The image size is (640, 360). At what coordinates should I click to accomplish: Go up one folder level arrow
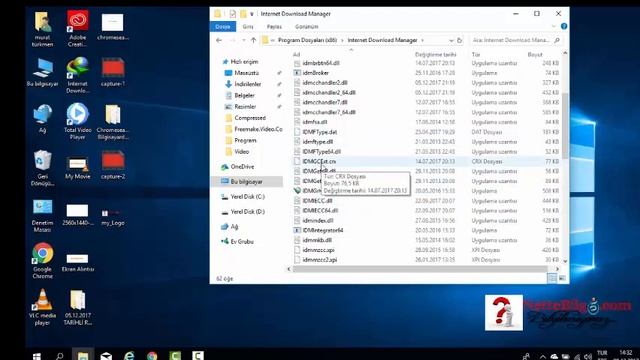coord(253,40)
